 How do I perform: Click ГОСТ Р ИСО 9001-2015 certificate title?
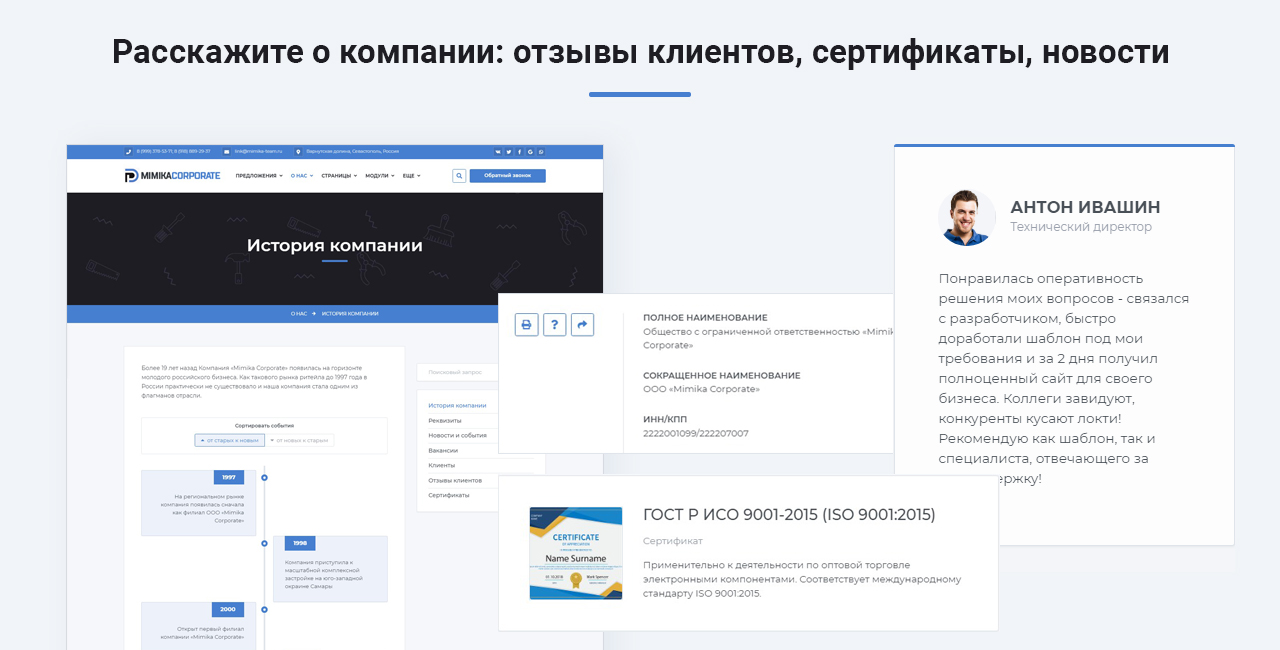click(789, 515)
